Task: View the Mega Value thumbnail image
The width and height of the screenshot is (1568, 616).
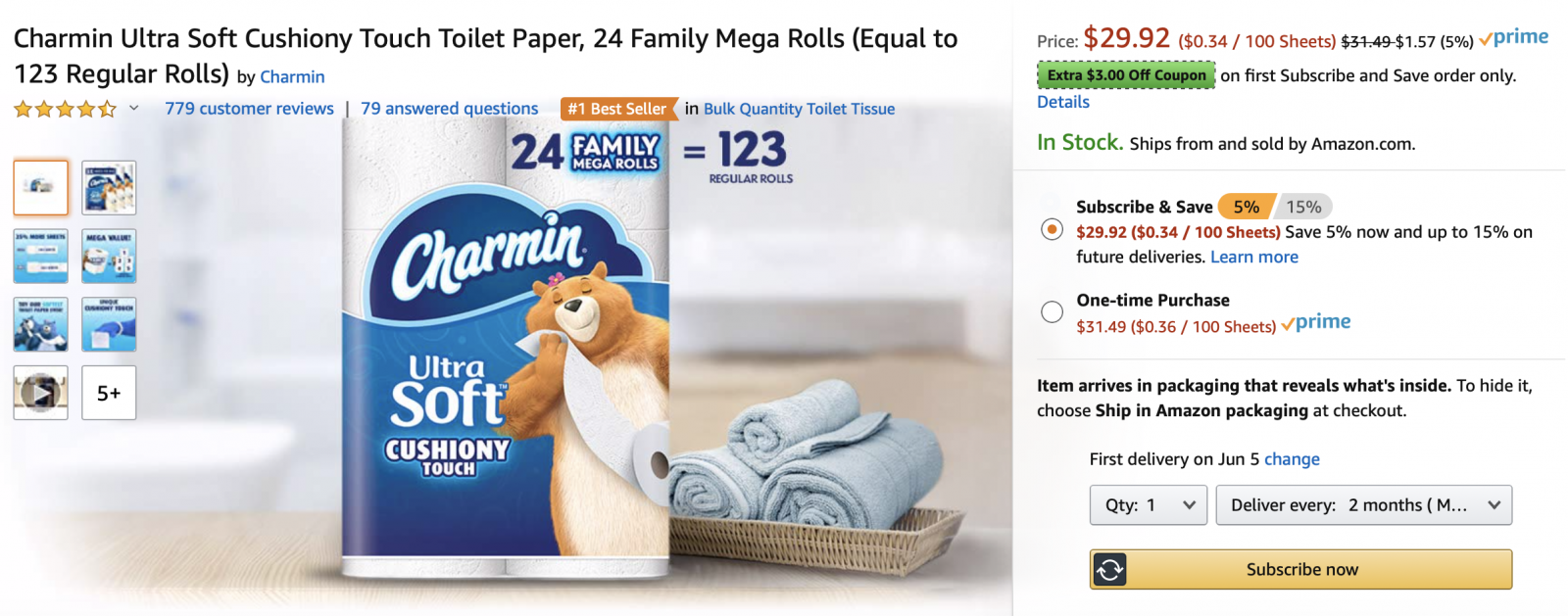Action: pos(109,256)
